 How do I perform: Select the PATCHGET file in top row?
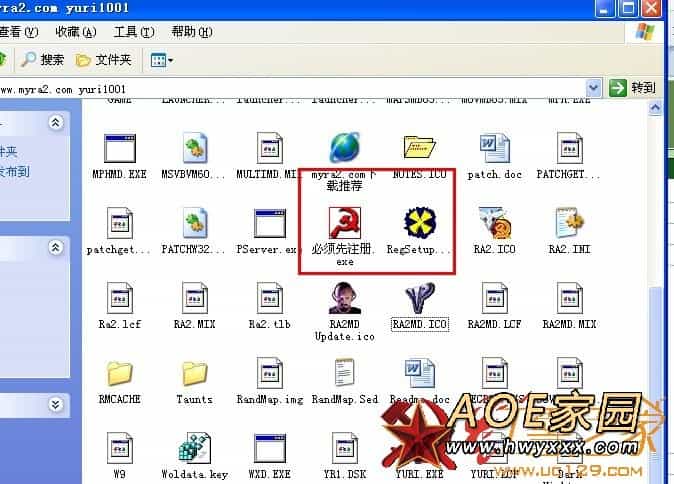click(x=569, y=148)
